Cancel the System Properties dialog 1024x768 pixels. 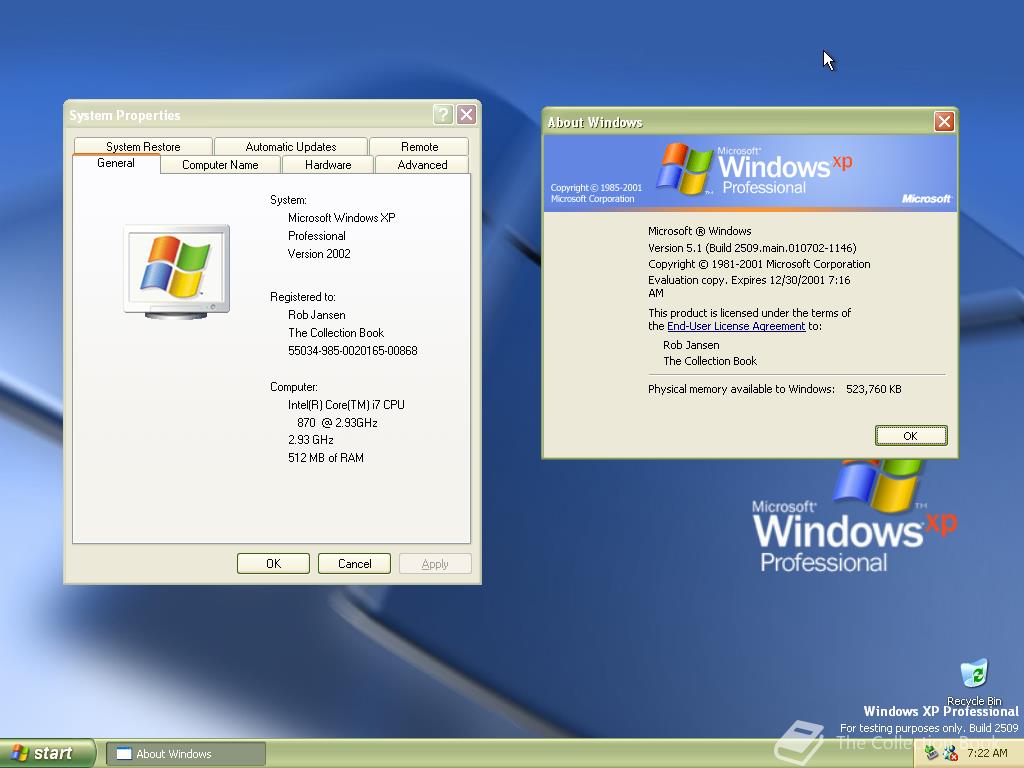tap(355, 564)
